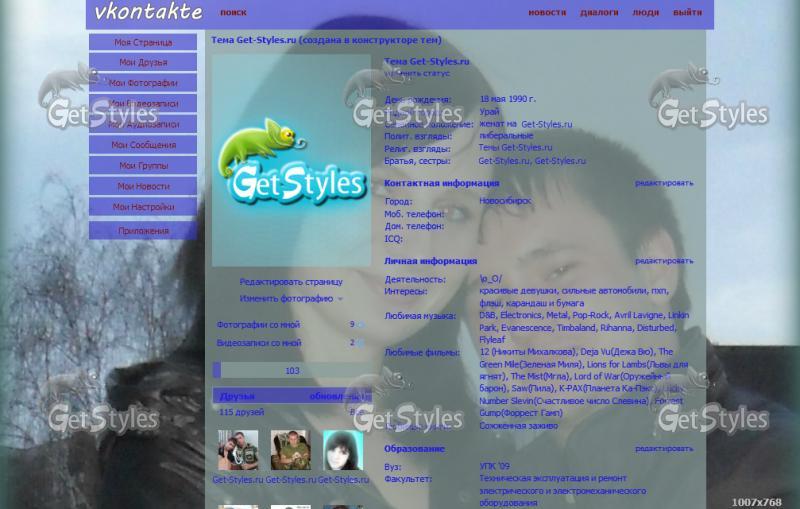Click university link УПК '09
The image size is (800, 509).
point(494,466)
